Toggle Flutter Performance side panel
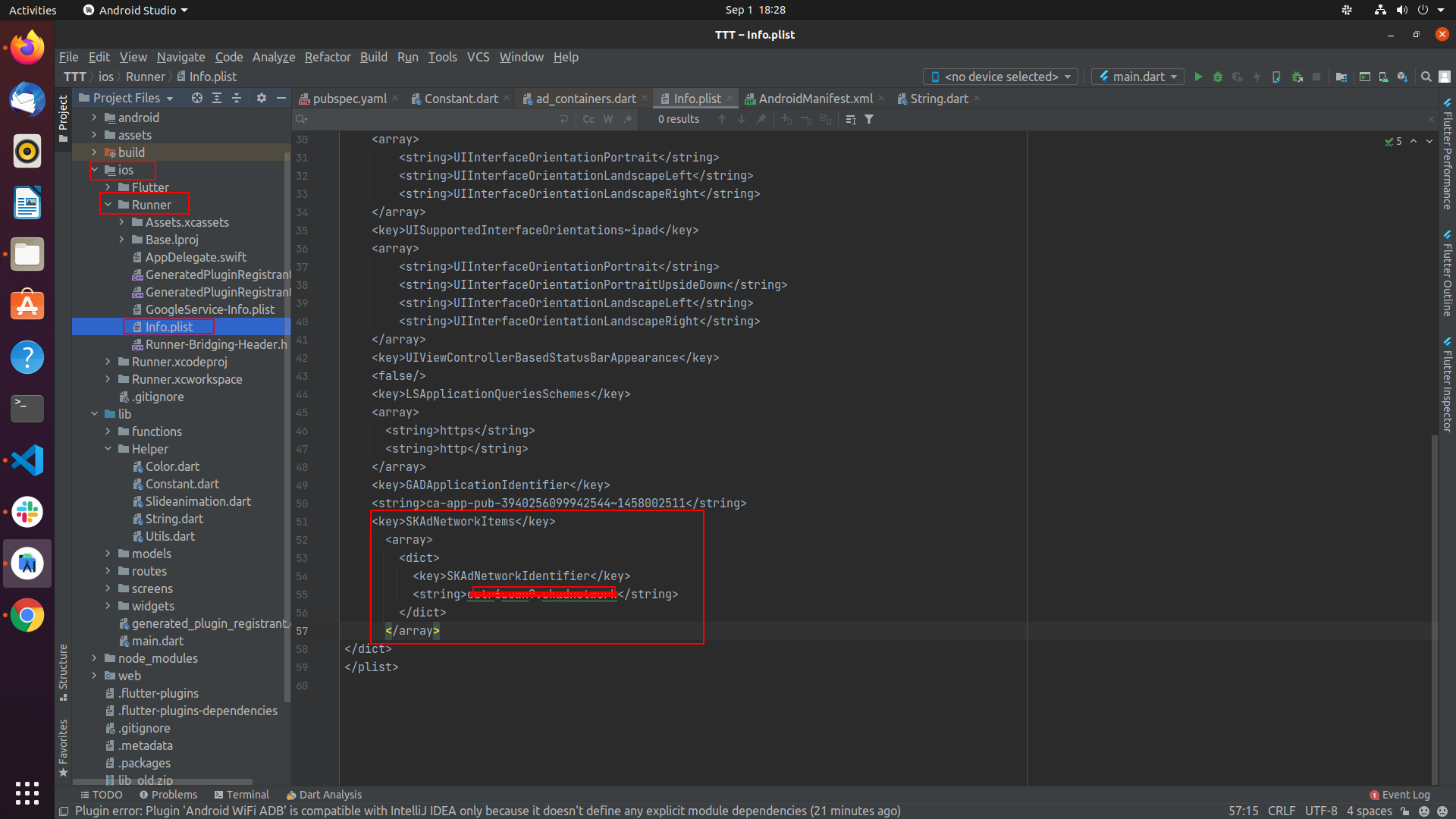Viewport: 1456px width, 819px height. 1447,153
